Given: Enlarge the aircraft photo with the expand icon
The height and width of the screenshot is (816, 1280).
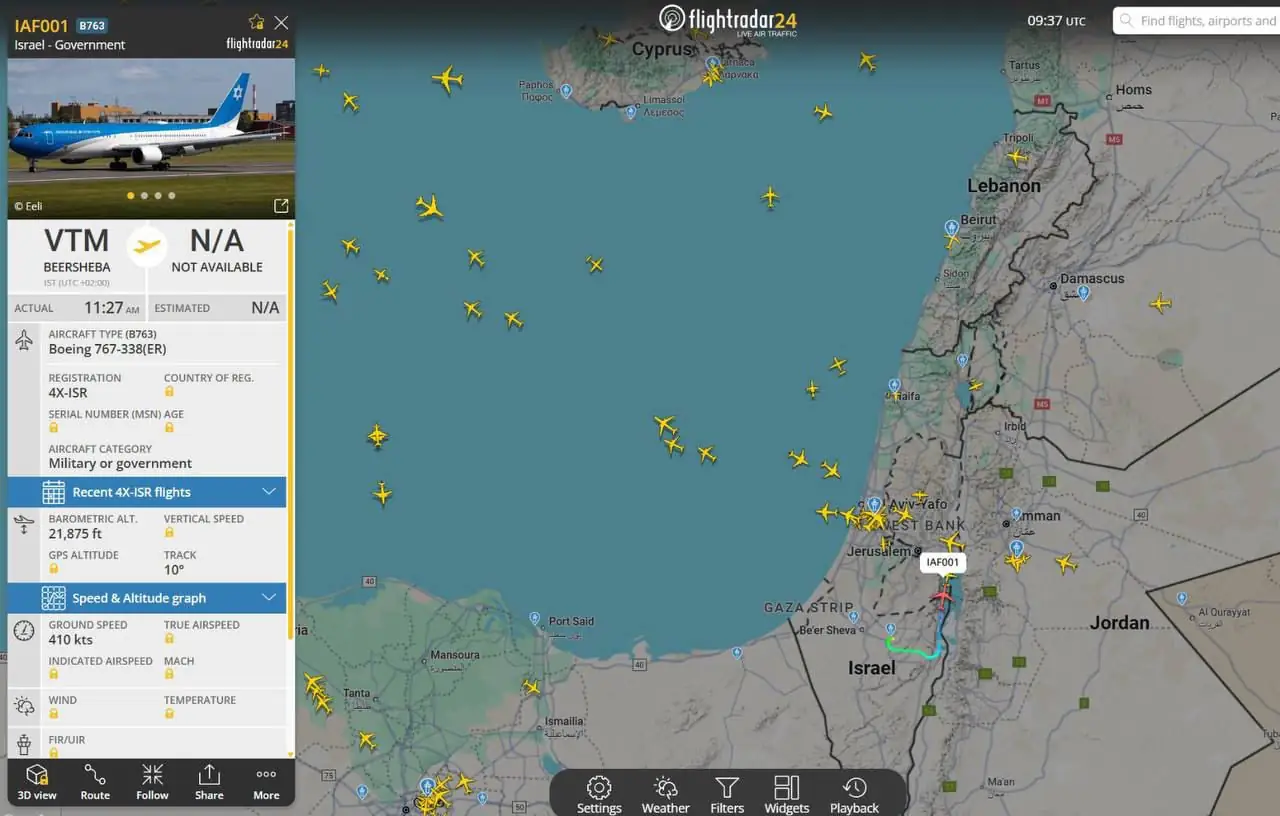Looking at the screenshot, I should coord(281,206).
